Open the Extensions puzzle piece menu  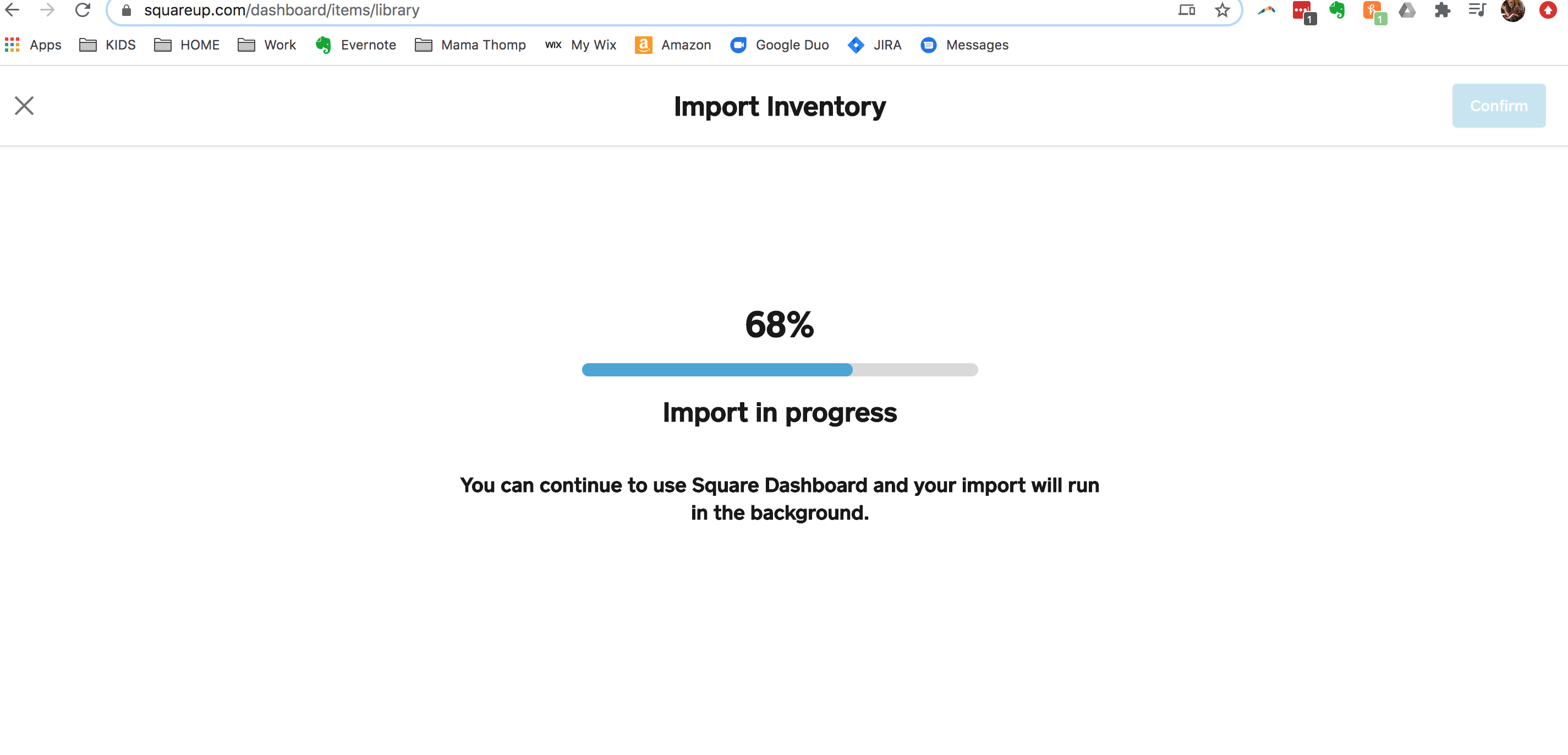point(1442,10)
